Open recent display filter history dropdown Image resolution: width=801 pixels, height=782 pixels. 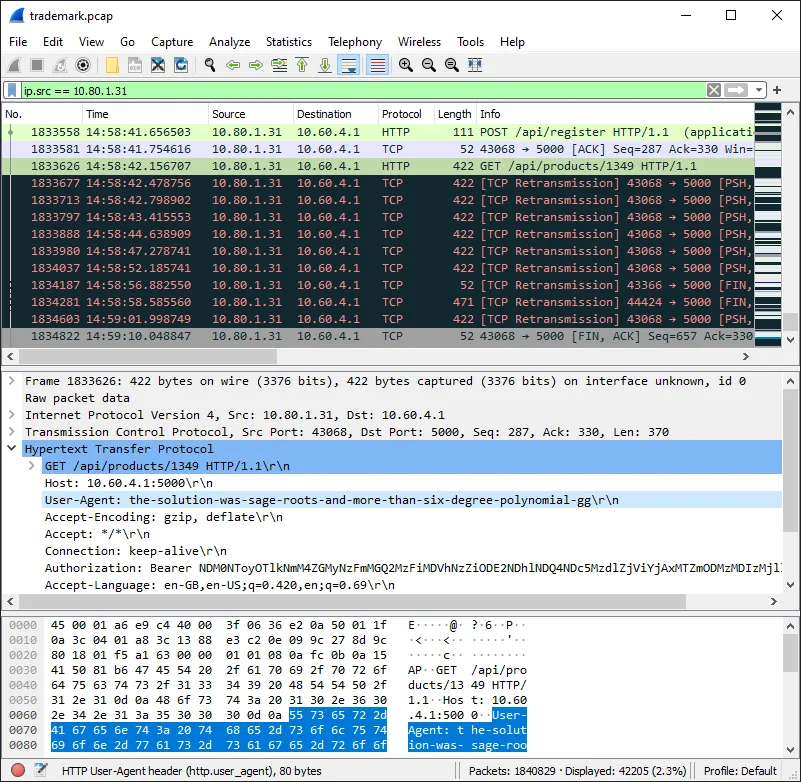759,90
